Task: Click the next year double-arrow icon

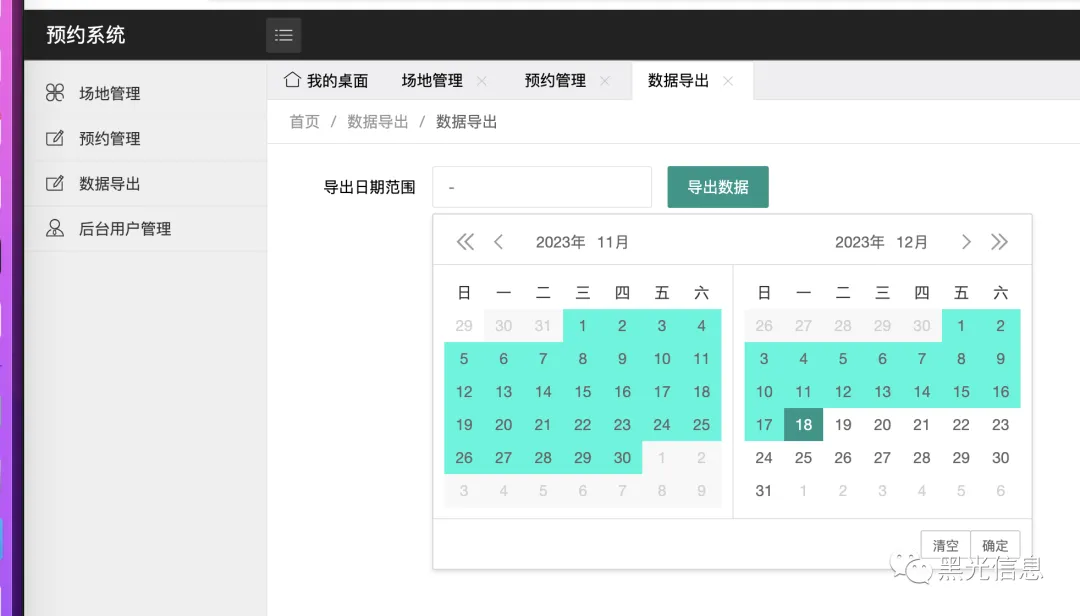Action: pyautogui.click(x=999, y=242)
